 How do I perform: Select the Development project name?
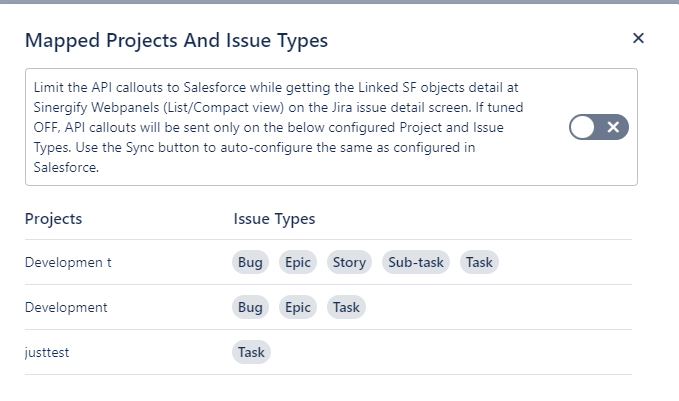click(x=66, y=307)
